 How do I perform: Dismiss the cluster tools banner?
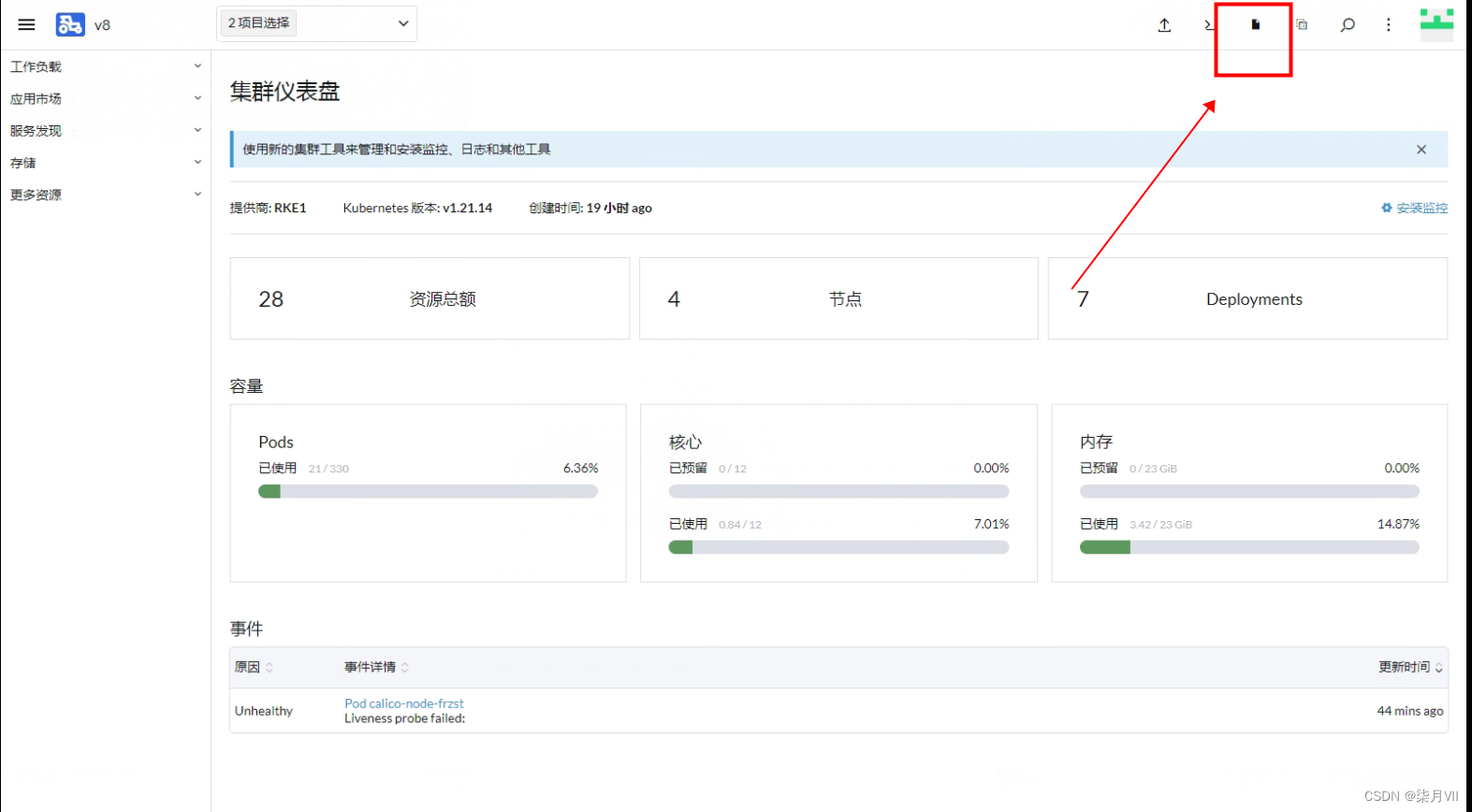tap(1421, 150)
